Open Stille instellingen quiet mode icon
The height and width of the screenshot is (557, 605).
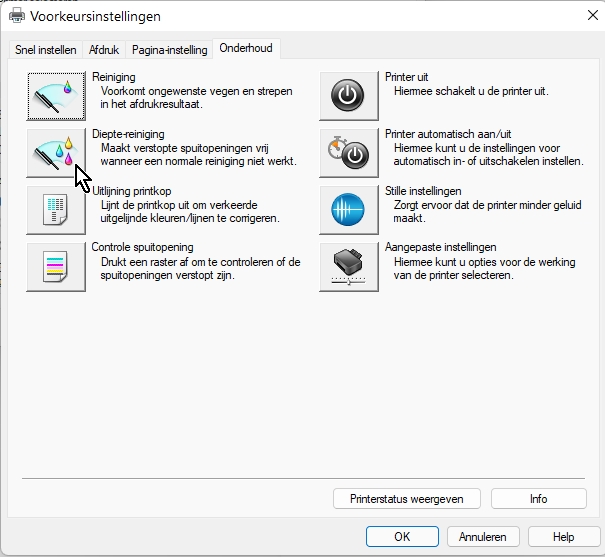pos(349,209)
